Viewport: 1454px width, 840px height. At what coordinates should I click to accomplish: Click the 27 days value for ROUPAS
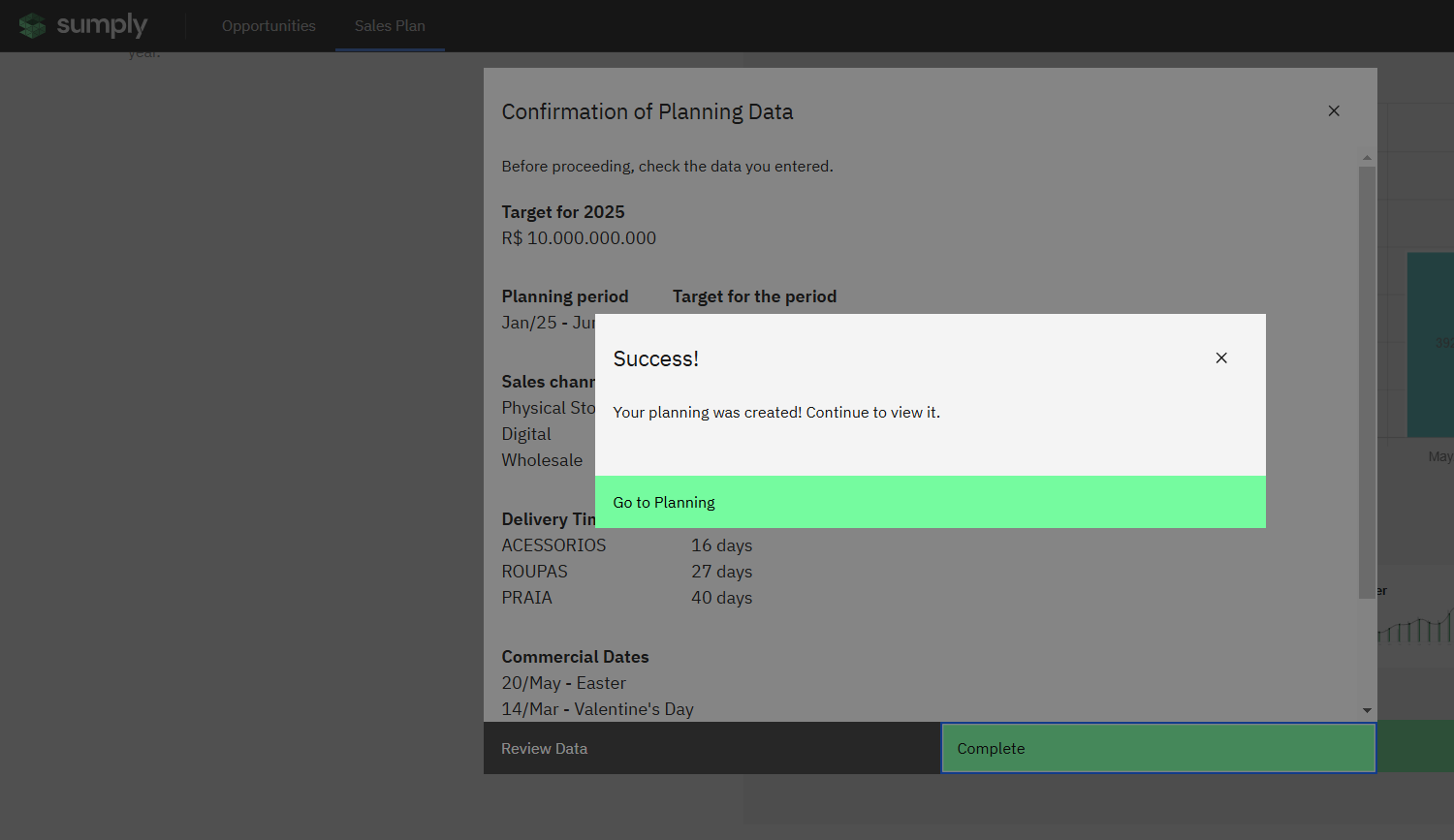[x=721, y=572]
